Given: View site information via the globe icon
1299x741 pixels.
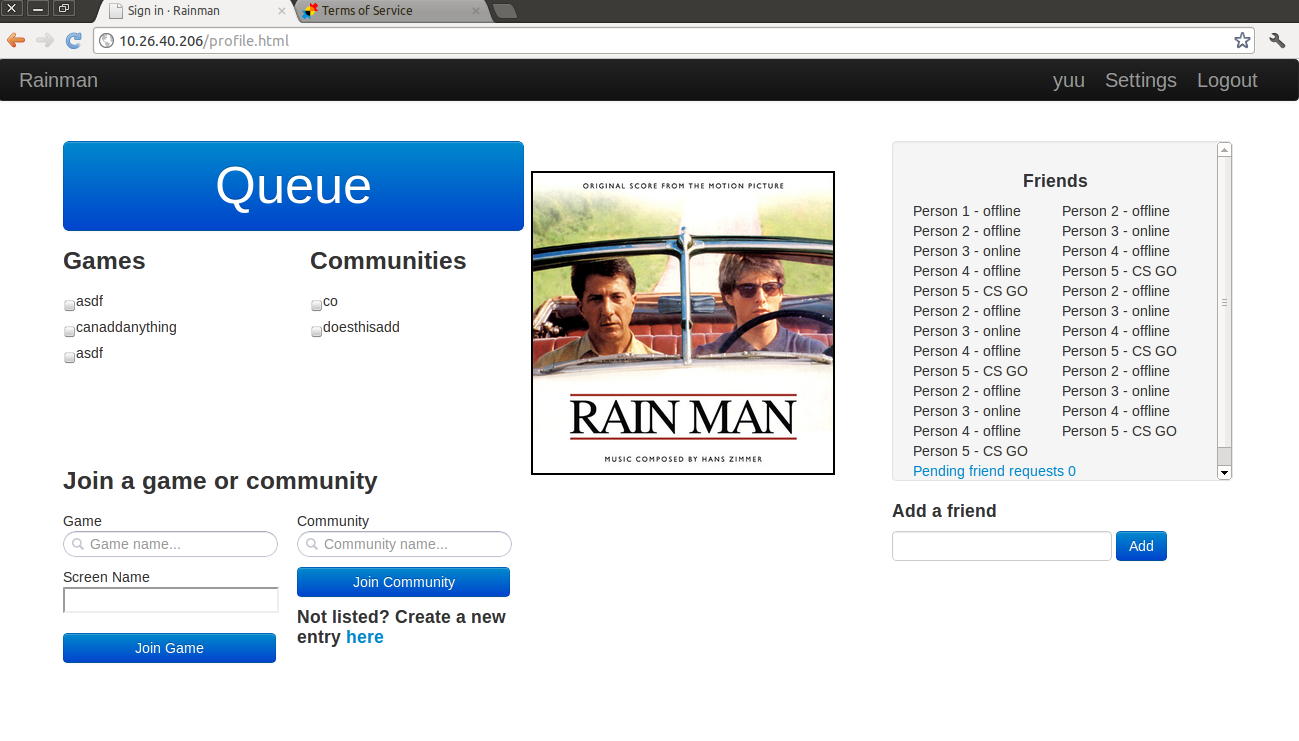Looking at the screenshot, I should tap(106, 41).
